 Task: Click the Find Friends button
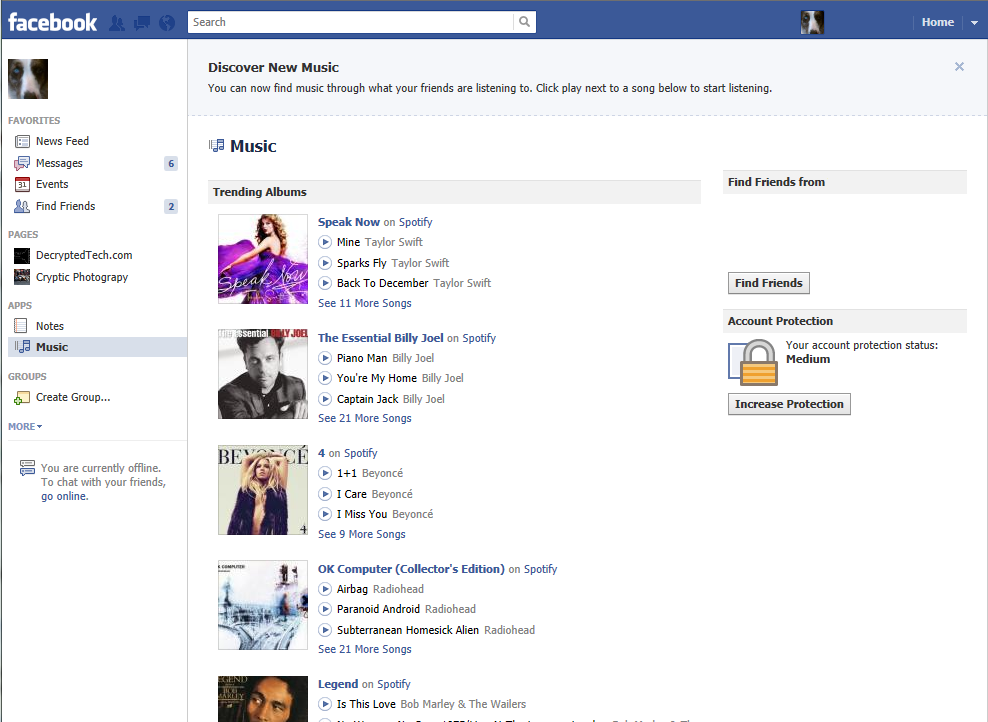coord(768,283)
